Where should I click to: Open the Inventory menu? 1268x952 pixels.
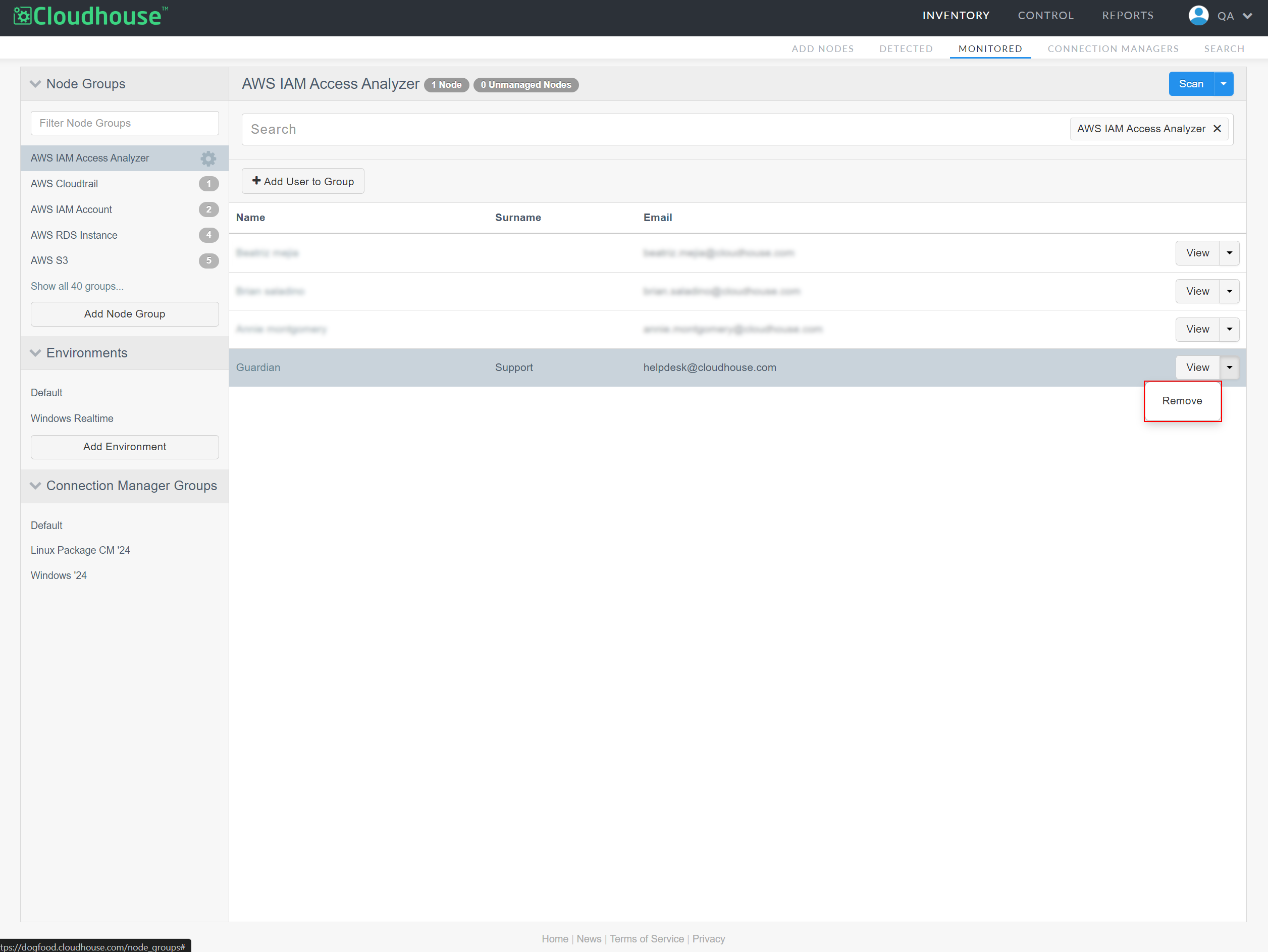point(956,16)
